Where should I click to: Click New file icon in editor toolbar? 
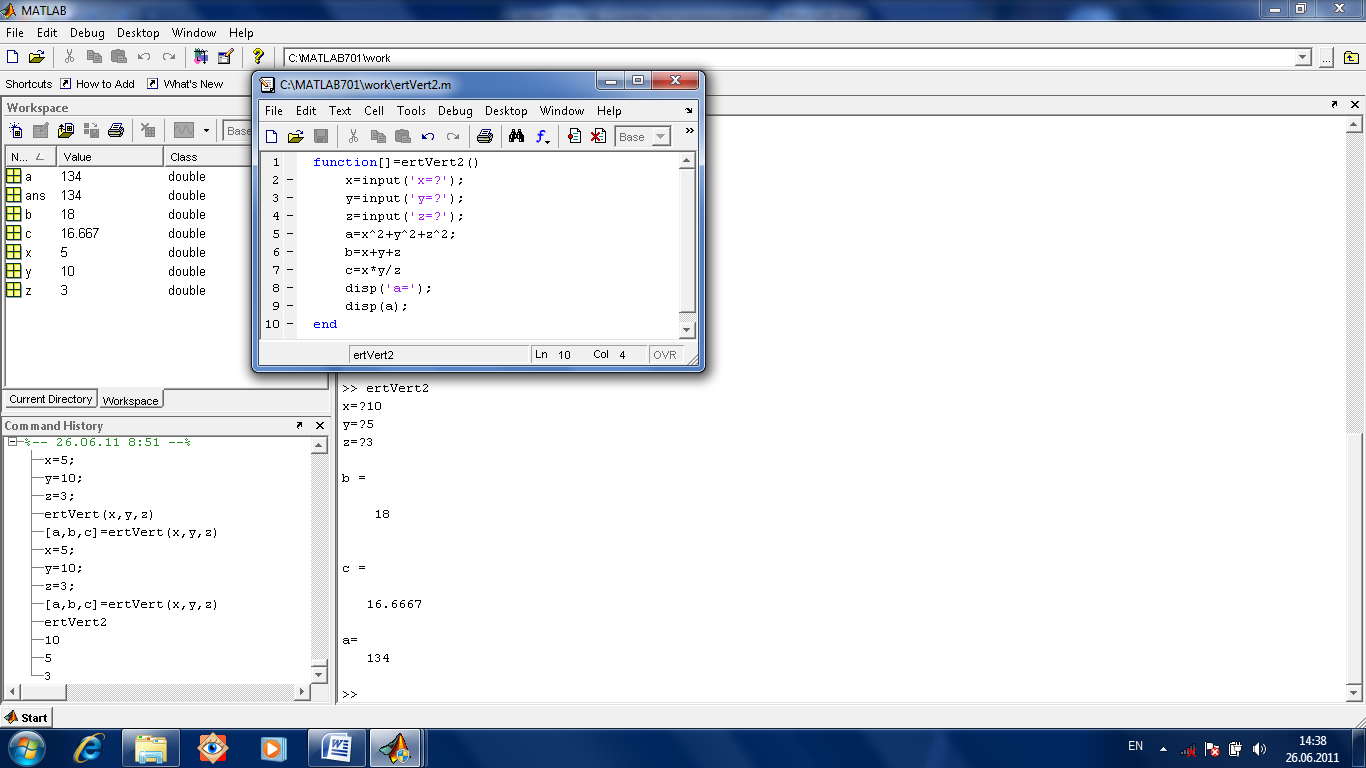(x=272, y=137)
